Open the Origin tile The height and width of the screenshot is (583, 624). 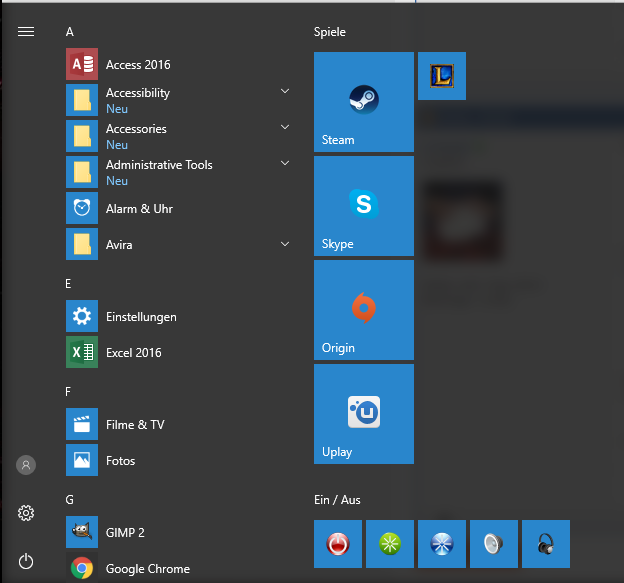coord(364,310)
